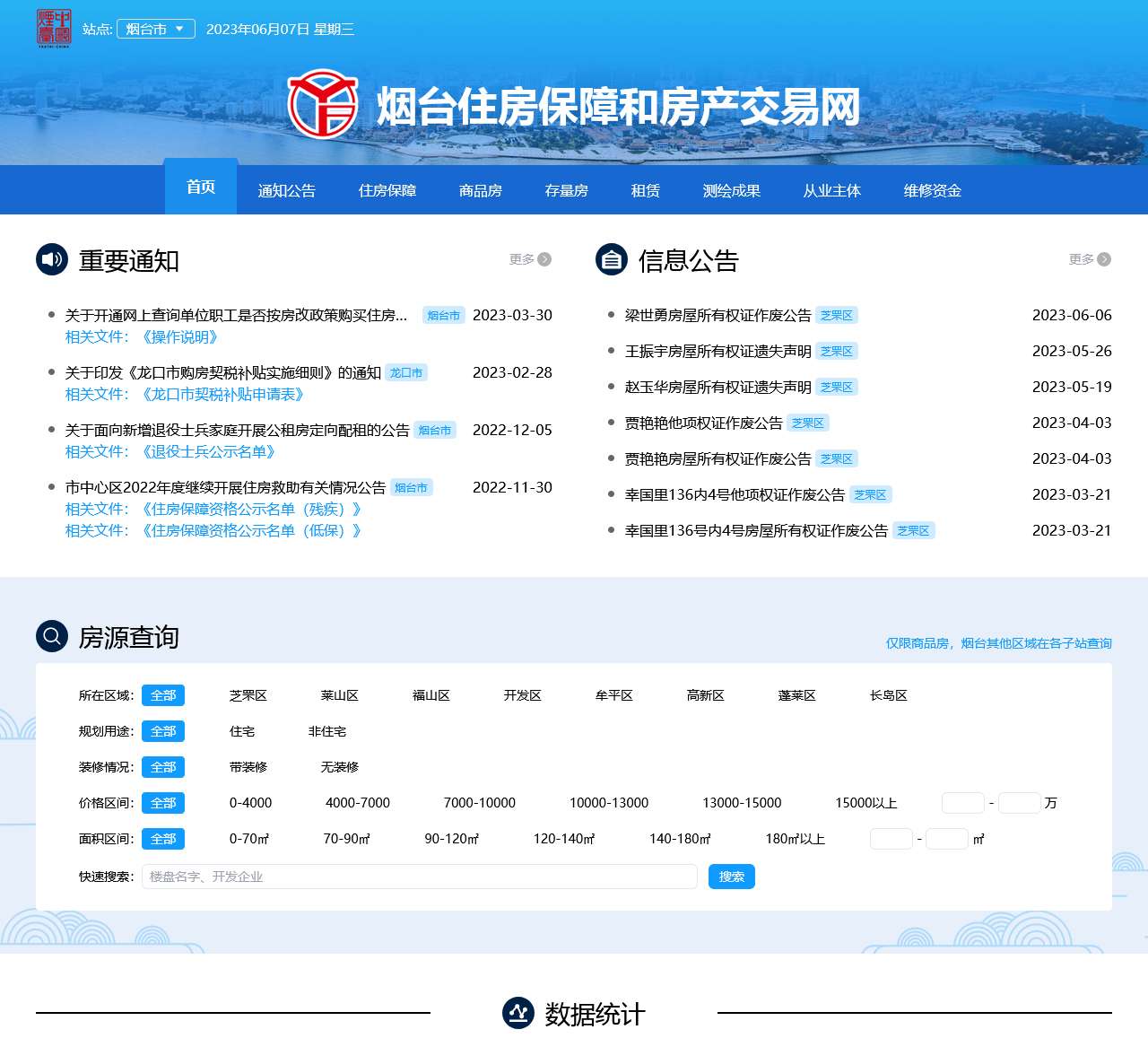Viewport: 1148px width, 1047px height.
Task: Go to the 维修资金 menu item
Action: click(x=933, y=190)
